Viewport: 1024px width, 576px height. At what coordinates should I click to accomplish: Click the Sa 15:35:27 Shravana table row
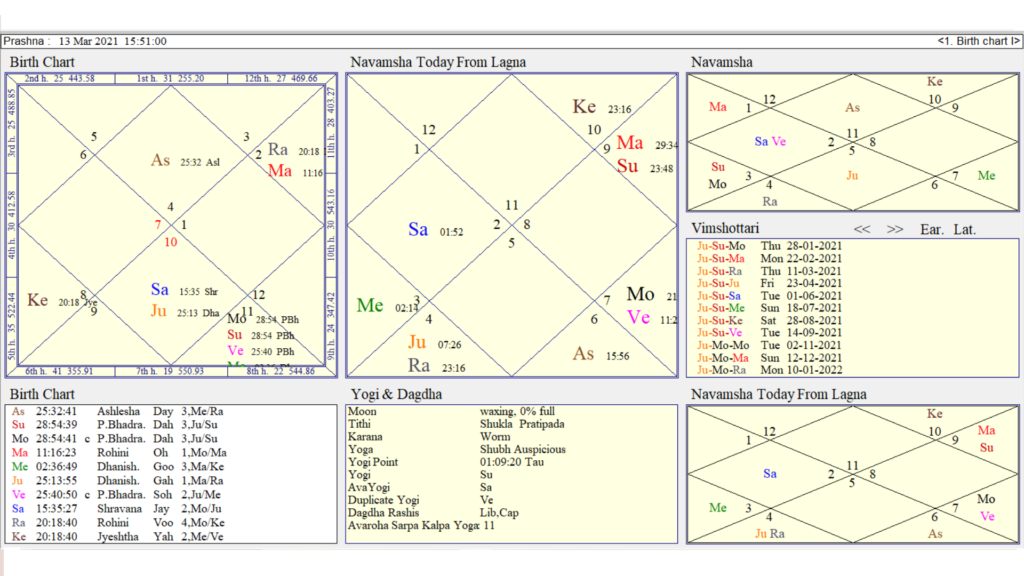(x=116, y=509)
